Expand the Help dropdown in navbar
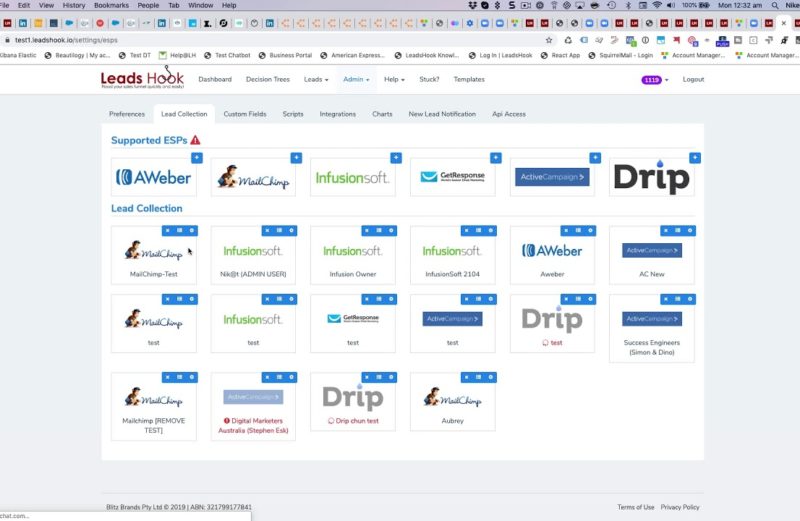800x521 pixels. (x=394, y=80)
